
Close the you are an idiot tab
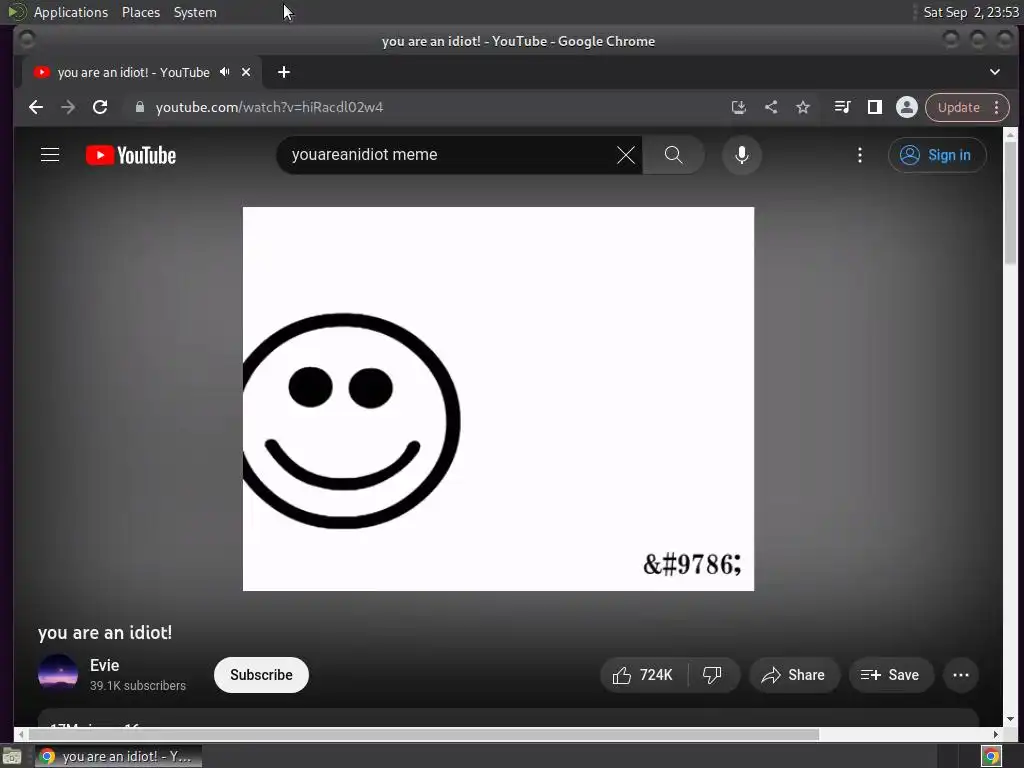(246, 72)
